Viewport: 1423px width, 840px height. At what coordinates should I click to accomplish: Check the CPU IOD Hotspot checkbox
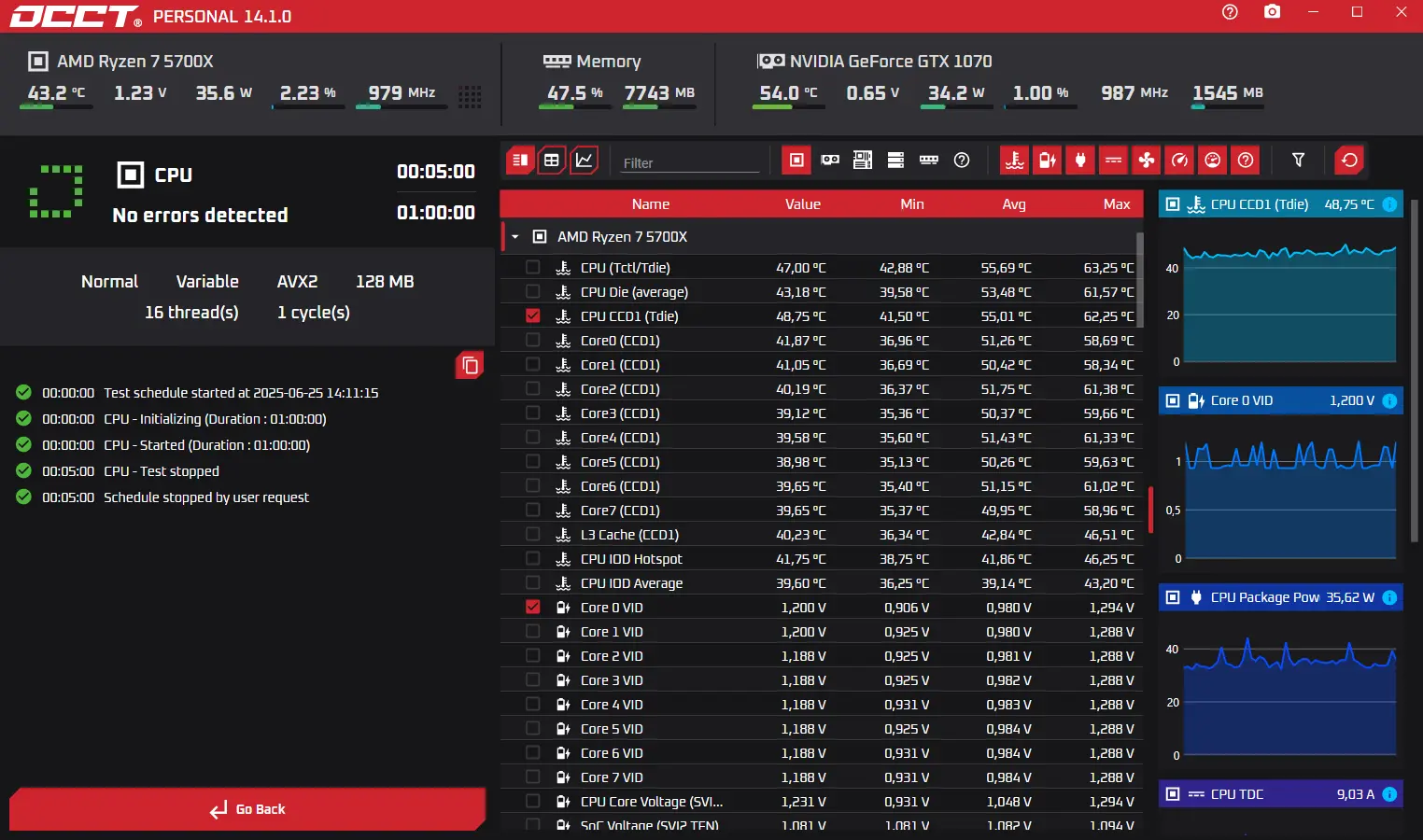[x=532, y=558]
